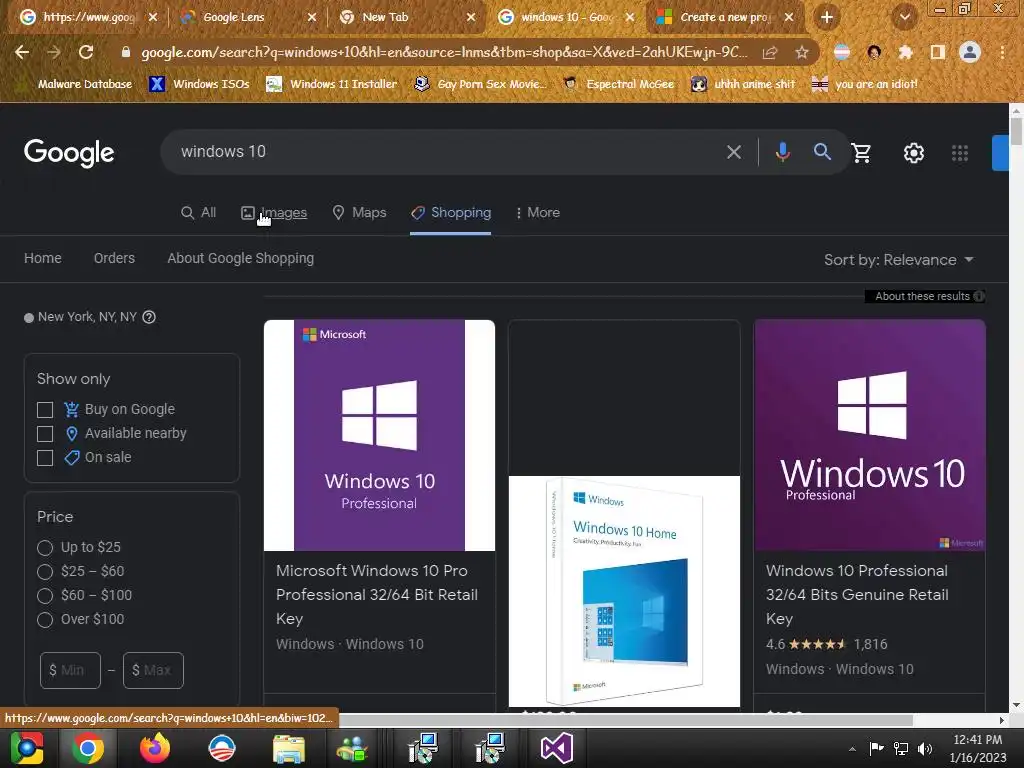
Task: Open the Espectral McGee bookmark
Action: (x=619, y=84)
